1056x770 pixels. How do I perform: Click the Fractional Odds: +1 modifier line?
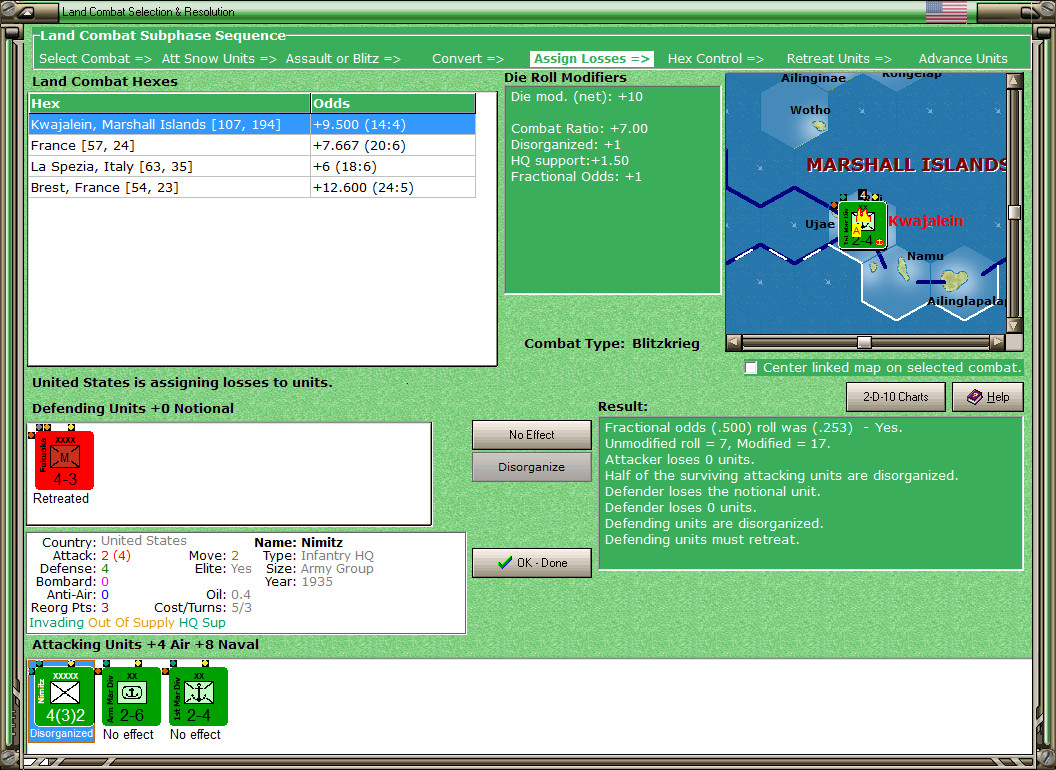coord(576,177)
